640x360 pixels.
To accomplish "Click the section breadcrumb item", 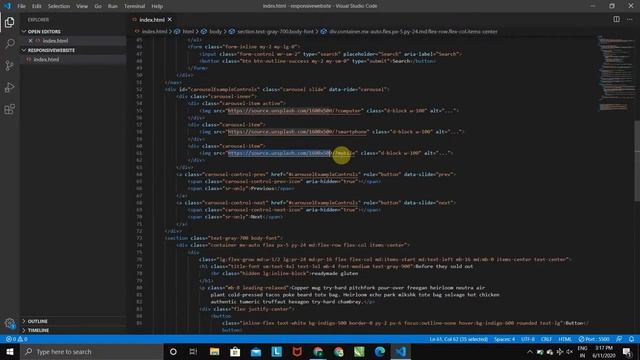I will pos(275,31).
